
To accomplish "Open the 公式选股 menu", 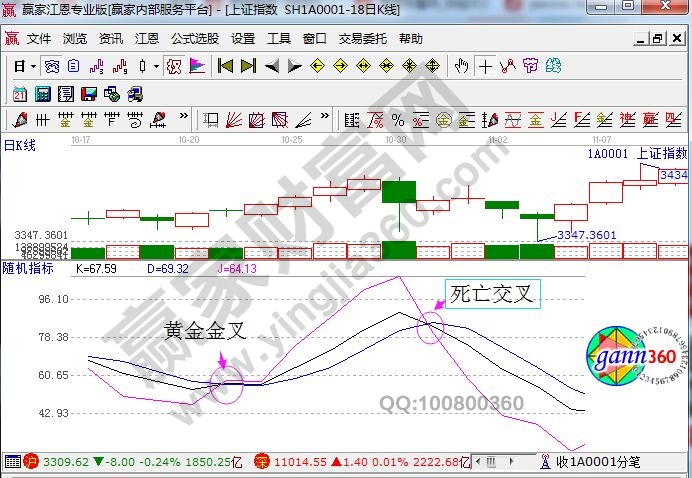I will (x=195, y=39).
